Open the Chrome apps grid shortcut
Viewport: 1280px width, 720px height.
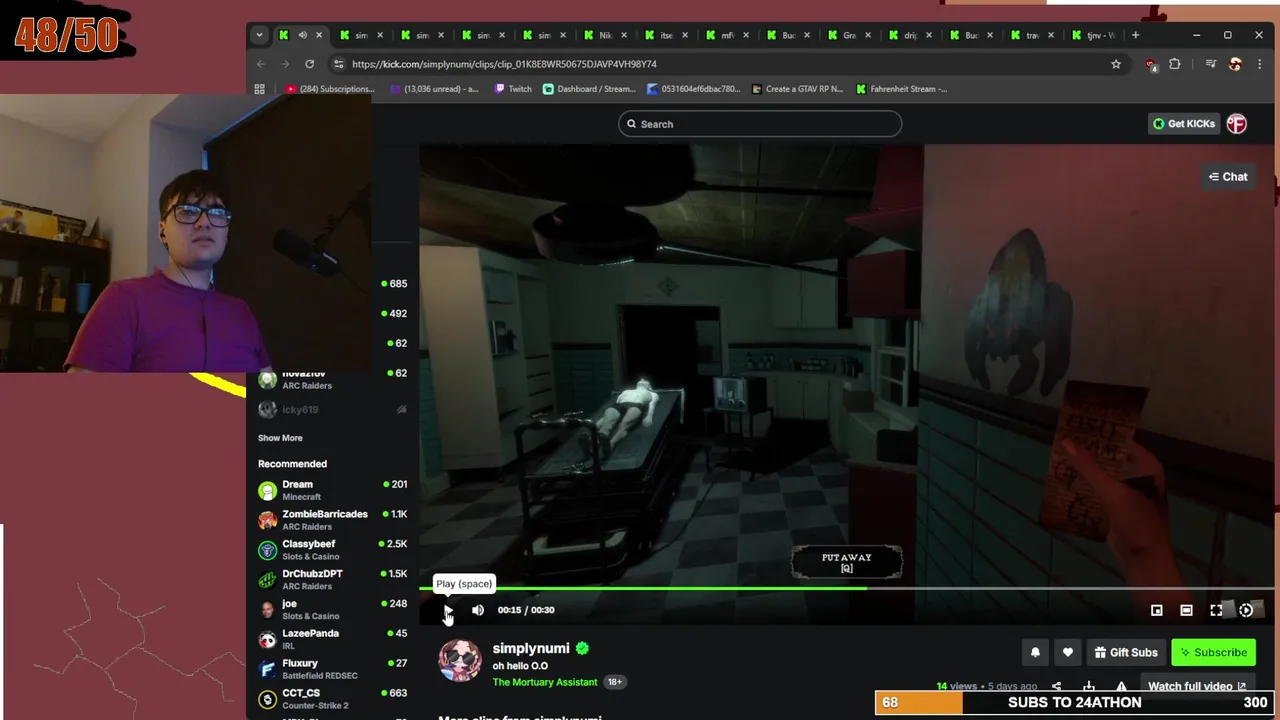(260, 89)
